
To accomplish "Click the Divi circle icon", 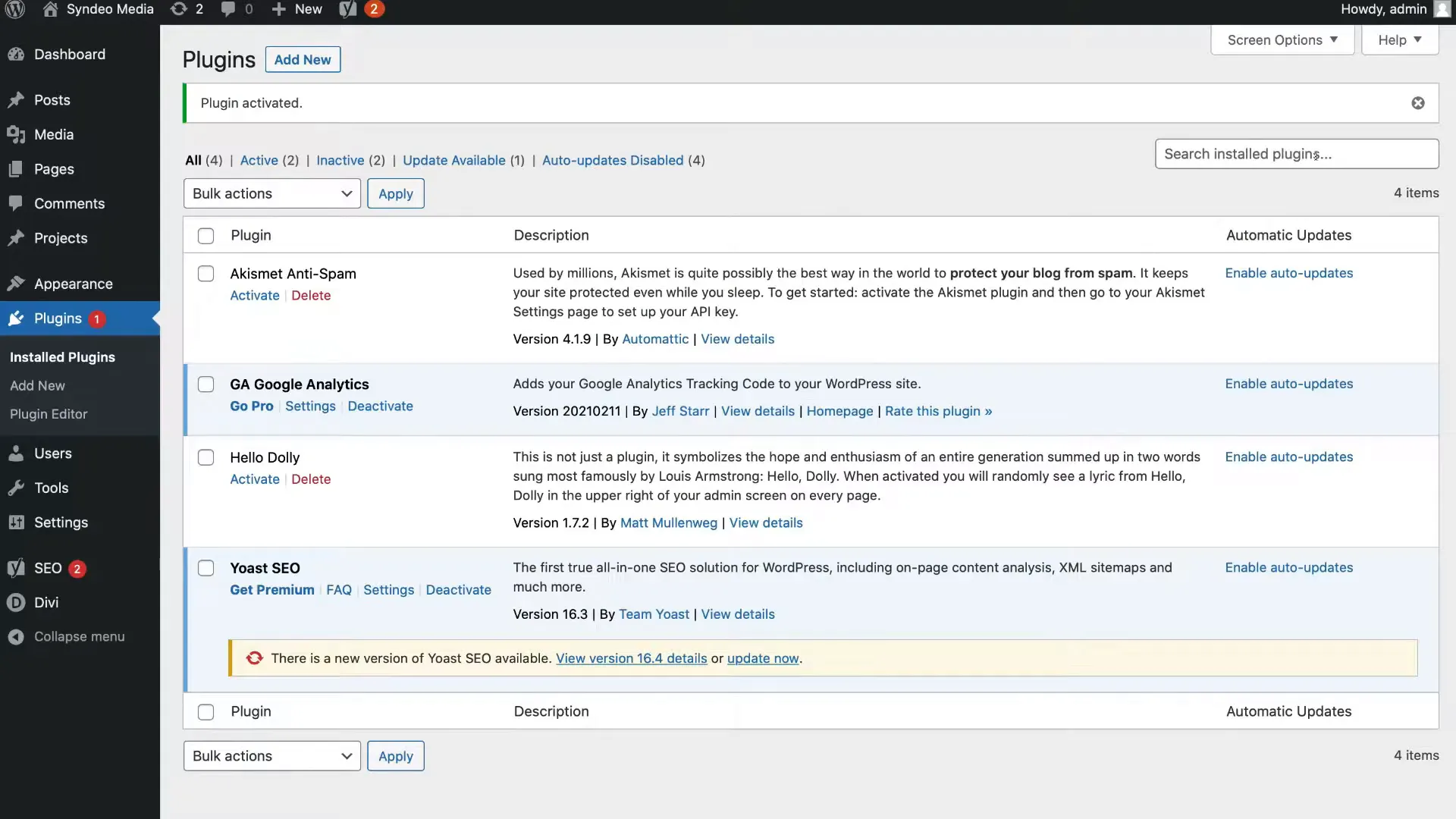I will [16, 602].
